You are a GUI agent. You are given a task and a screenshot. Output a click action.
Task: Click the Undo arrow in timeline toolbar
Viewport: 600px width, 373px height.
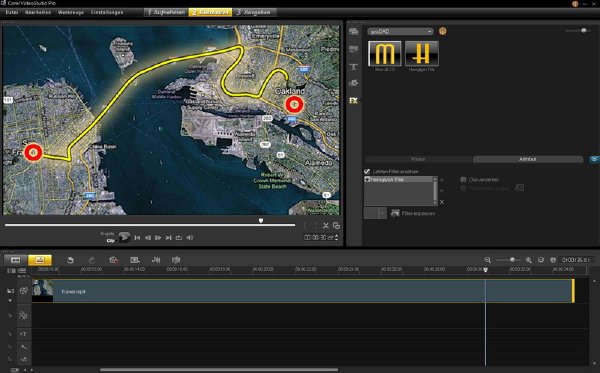pyautogui.click(x=70, y=260)
